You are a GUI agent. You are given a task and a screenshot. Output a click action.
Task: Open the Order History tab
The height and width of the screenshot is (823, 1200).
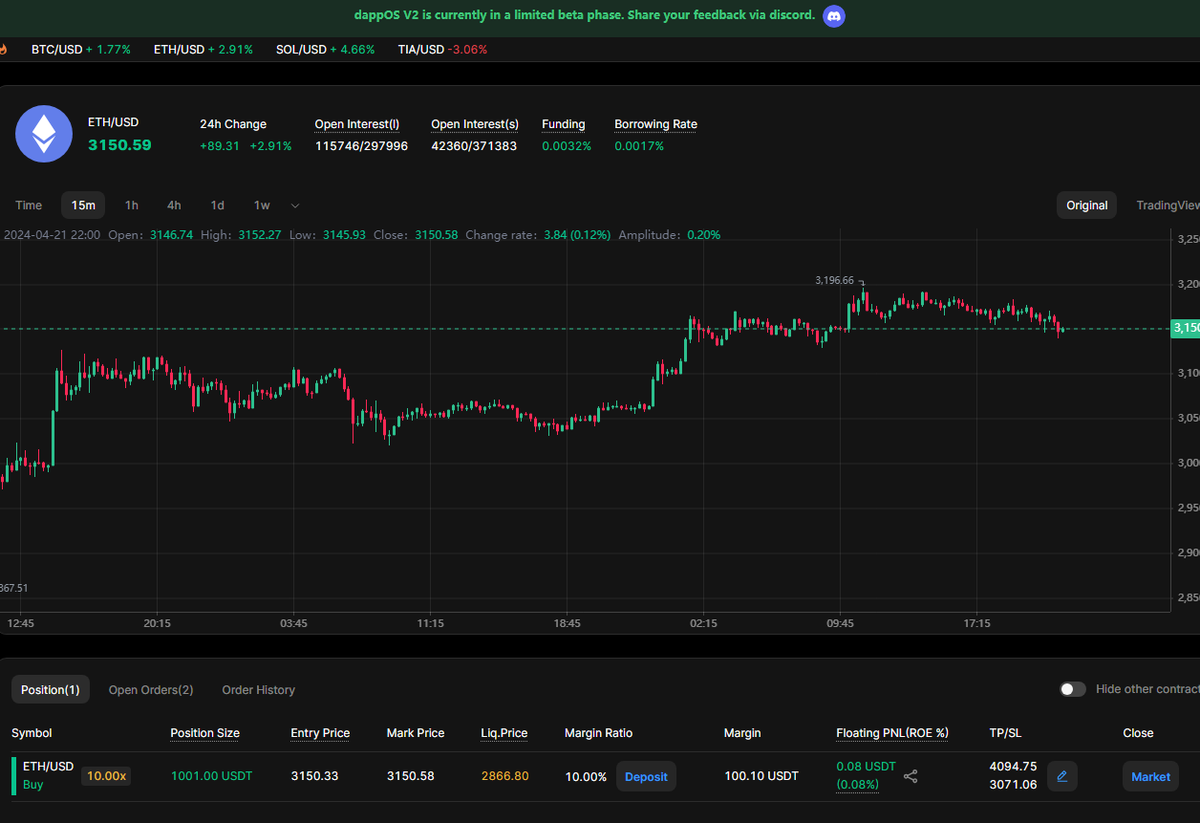pos(258,690)
